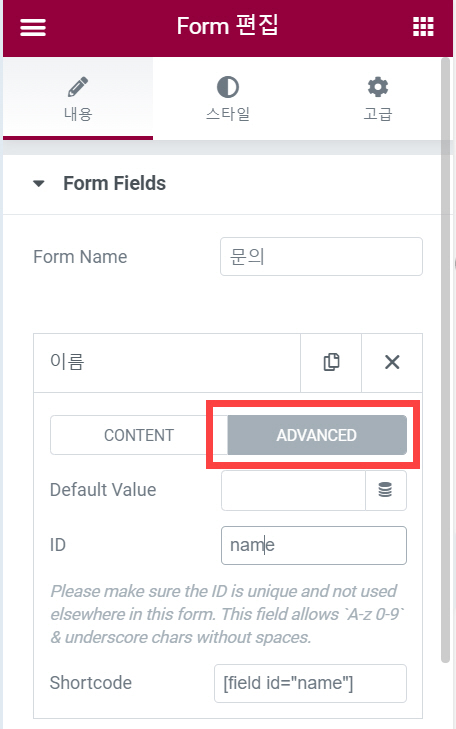Viewport: 456px width, 729px height.
Task: Switch to the 고급 tab
Action: (377, 99)
